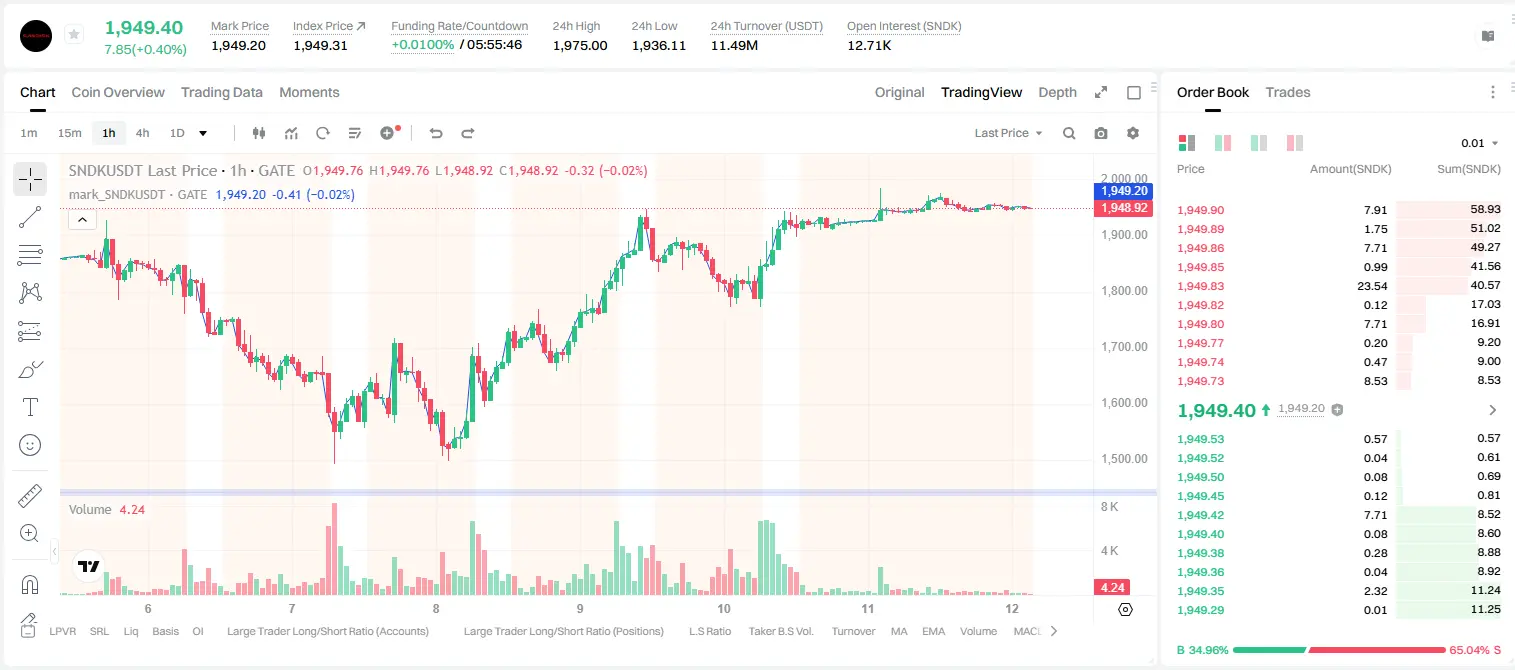
Task: Toggle the magnet snap mode
Action: tap(30, 584)
